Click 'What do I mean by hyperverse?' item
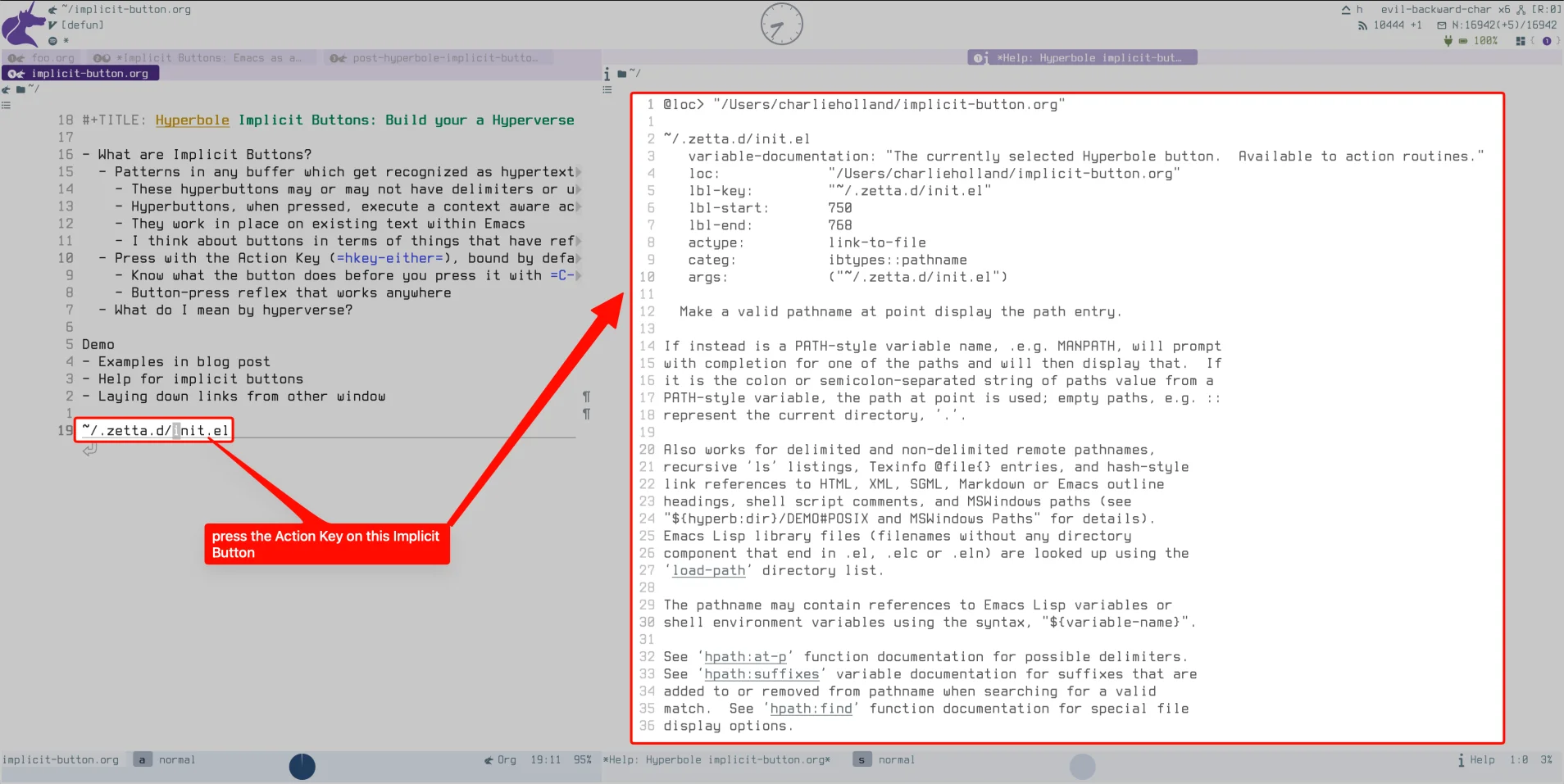The height and width of the screenshot is (784, 1564). [234, 310]
